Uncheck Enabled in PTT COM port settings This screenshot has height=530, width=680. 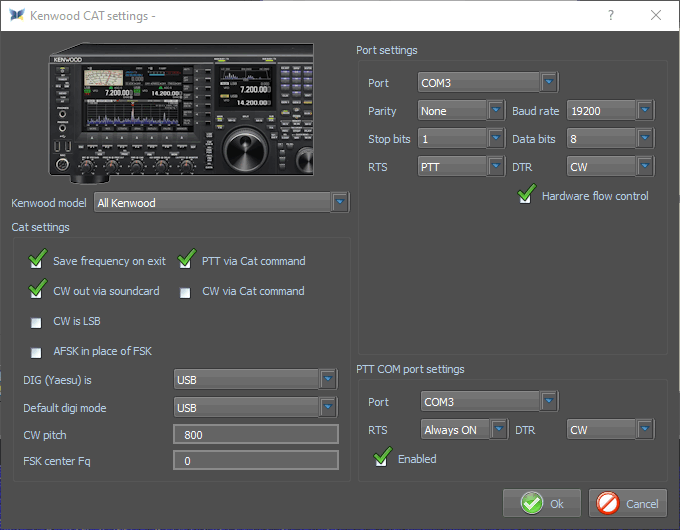pos(381,459)
